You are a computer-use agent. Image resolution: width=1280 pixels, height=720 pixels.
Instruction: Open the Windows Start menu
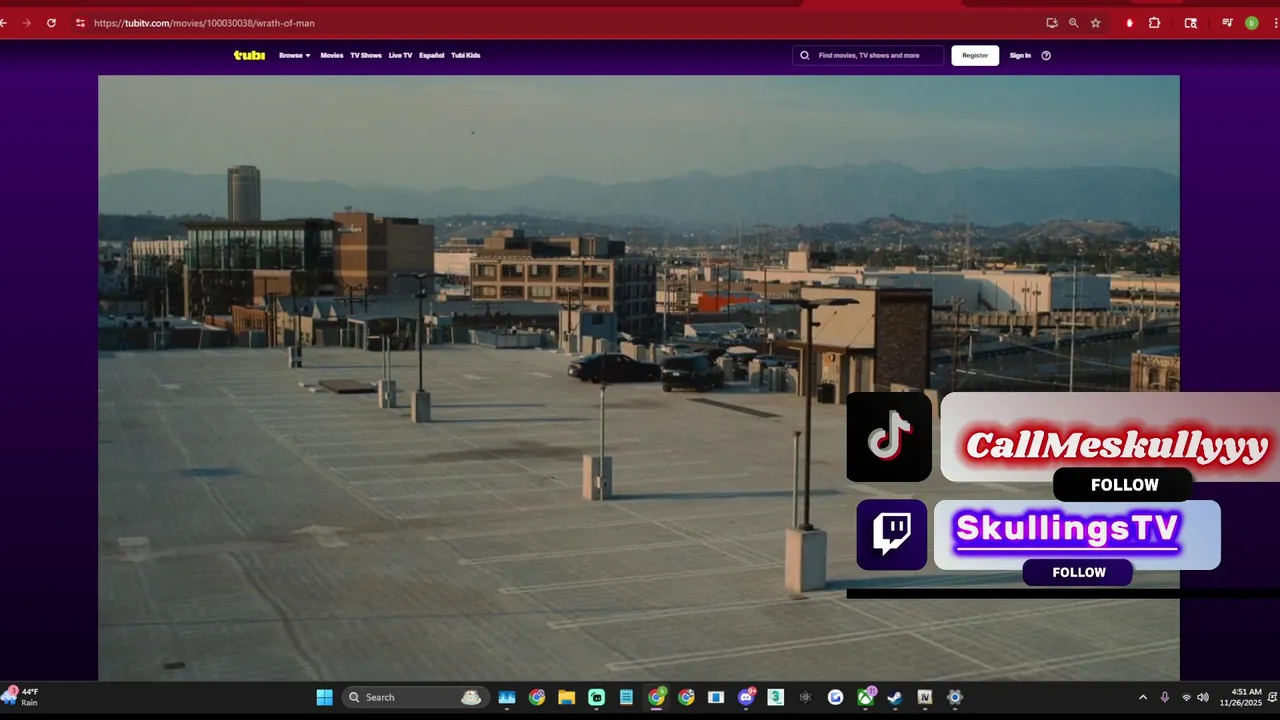pyautogui.click(x=325, y=697)
